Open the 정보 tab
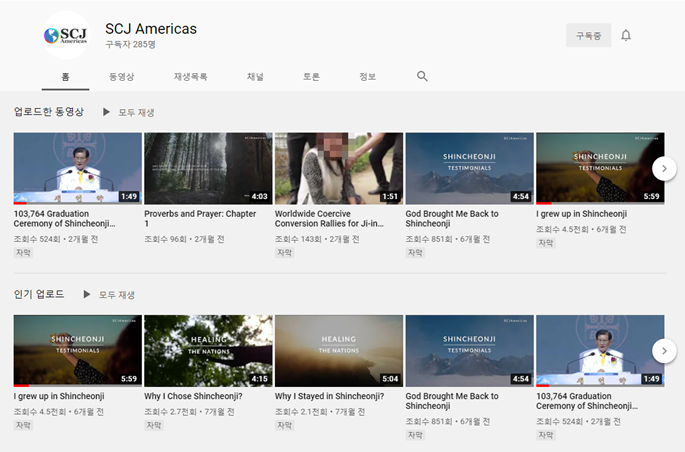Viewport: 685px width, 452px height. point(367,77)
